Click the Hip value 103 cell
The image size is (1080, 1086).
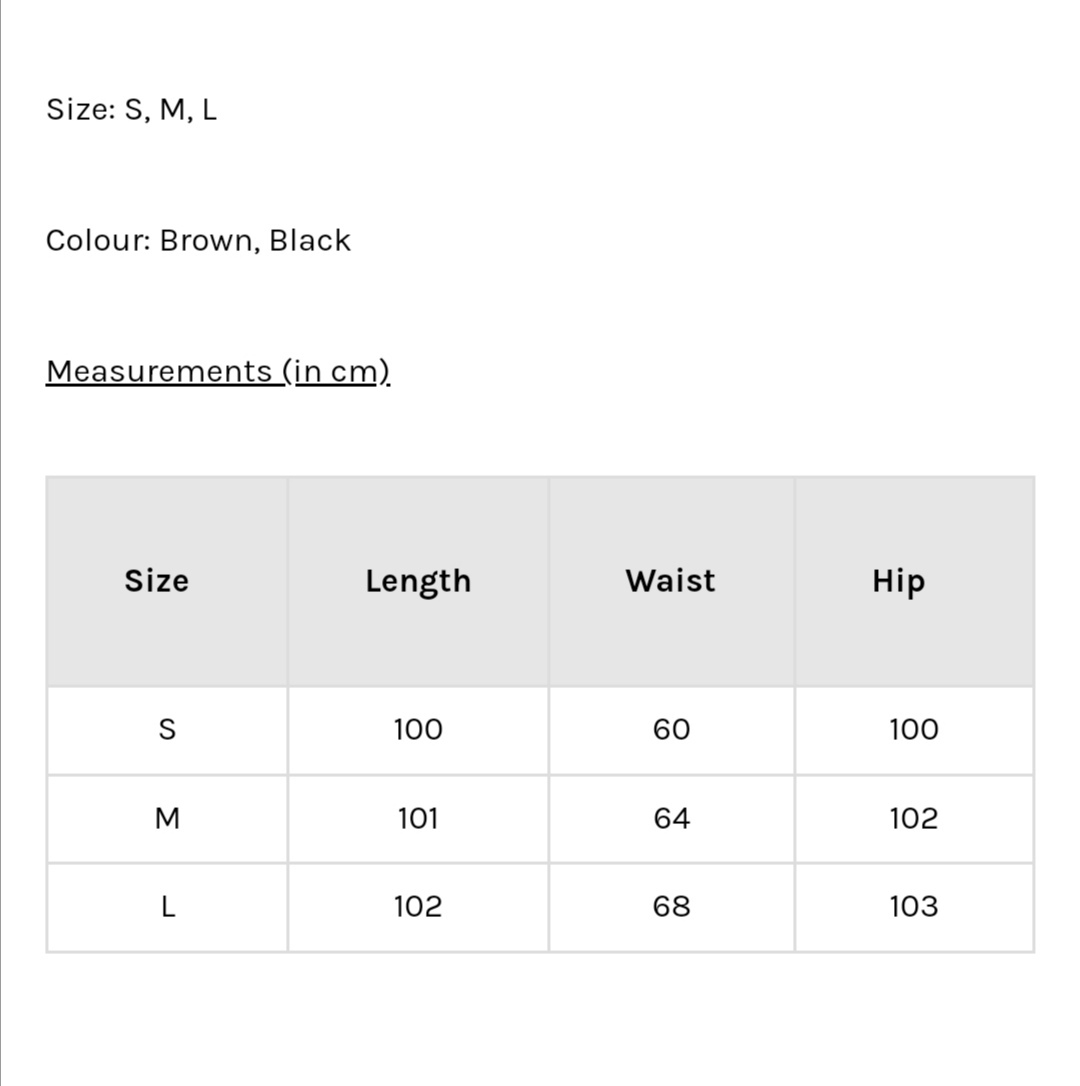coord(914,907)
